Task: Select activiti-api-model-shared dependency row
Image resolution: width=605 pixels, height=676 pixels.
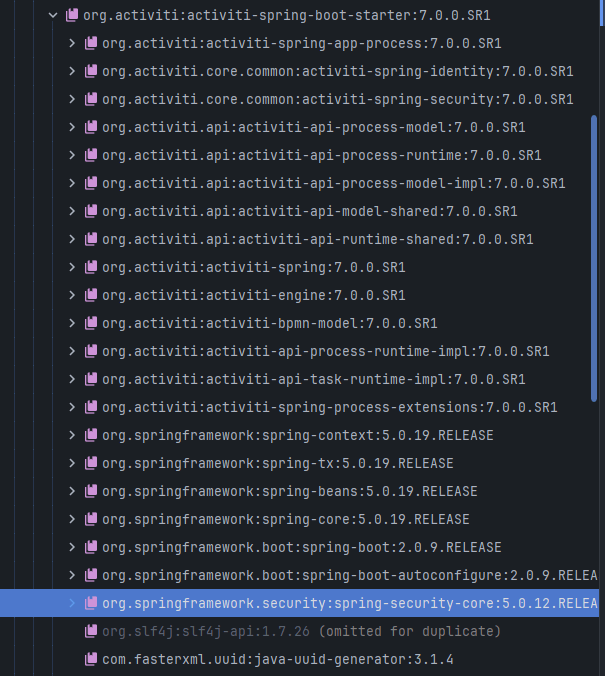Action: (309, 212)
